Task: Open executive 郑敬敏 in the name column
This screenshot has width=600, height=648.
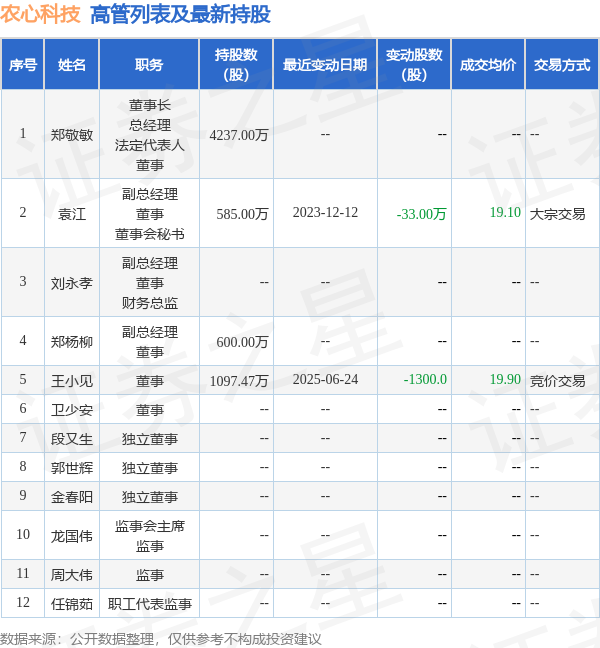Action: 72,135
